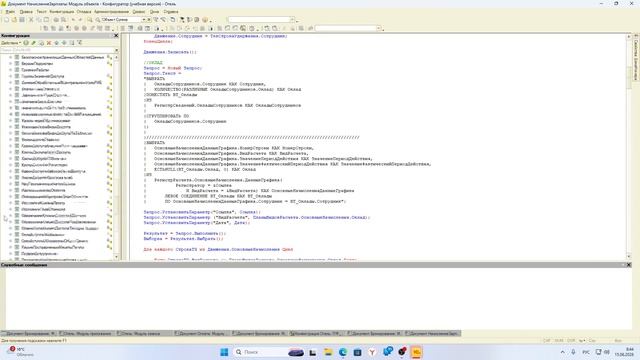Click the move up icon in configuration panel
Screen dimensions: 640x360
[x=57, y=43]
